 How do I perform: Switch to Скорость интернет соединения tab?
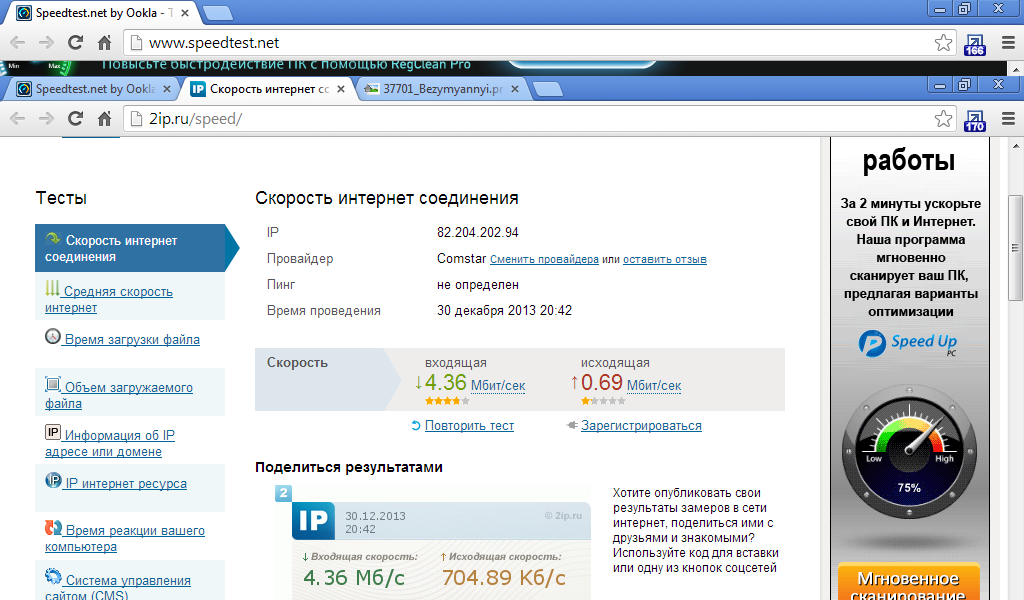(x=268, y=89)
